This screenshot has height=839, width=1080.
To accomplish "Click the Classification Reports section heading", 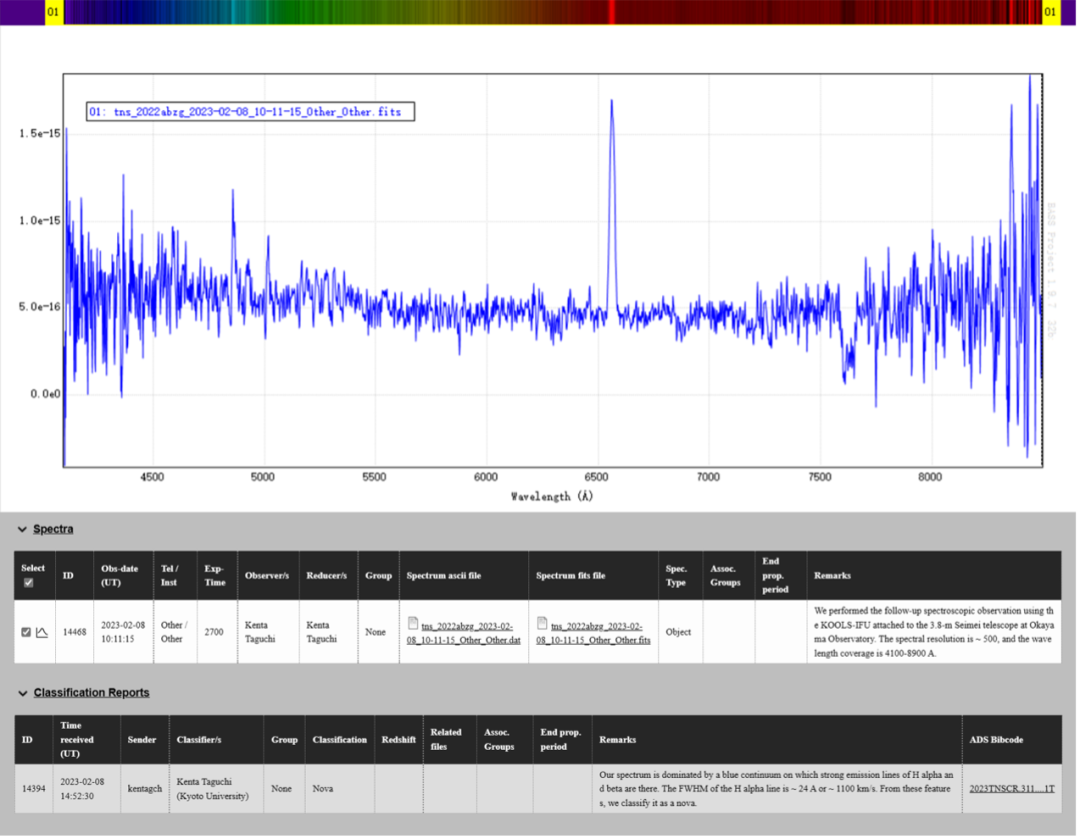I will click(x=91, y=693).
